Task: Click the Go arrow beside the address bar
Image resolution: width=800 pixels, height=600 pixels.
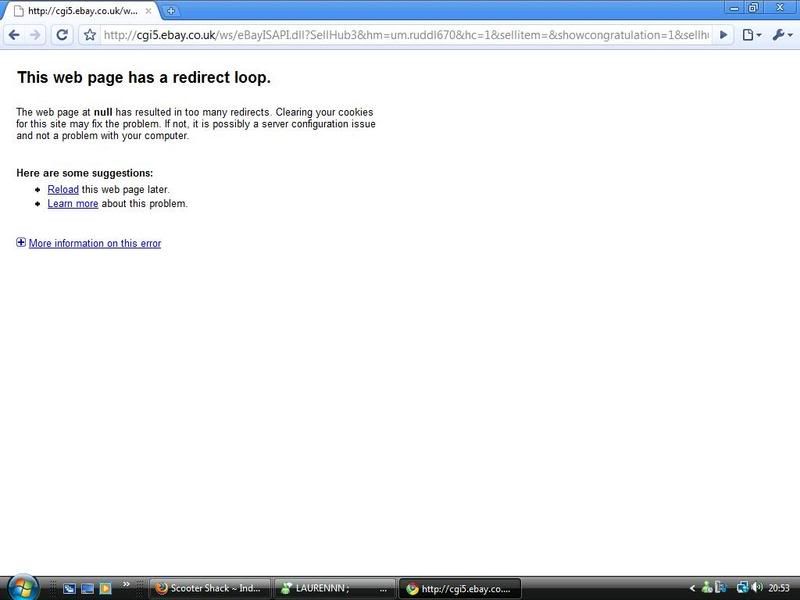Action: click(723, 35)
